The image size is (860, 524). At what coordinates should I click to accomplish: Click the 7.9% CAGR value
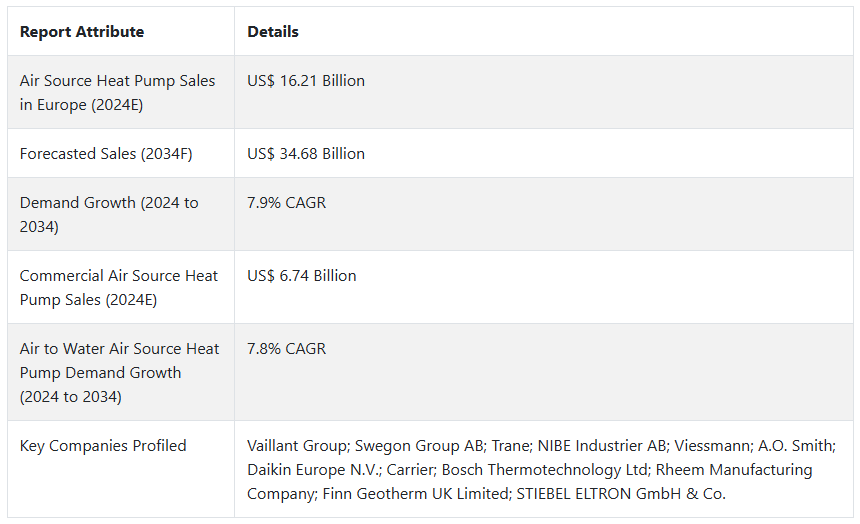tap(286, 202)
